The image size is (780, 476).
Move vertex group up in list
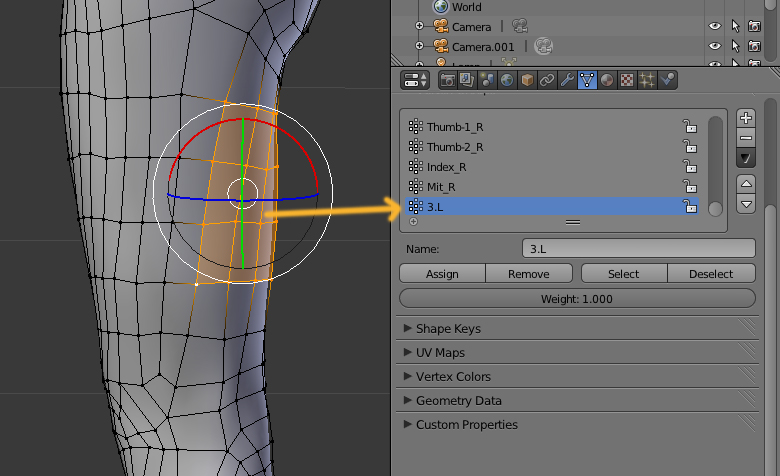point(745,183)
